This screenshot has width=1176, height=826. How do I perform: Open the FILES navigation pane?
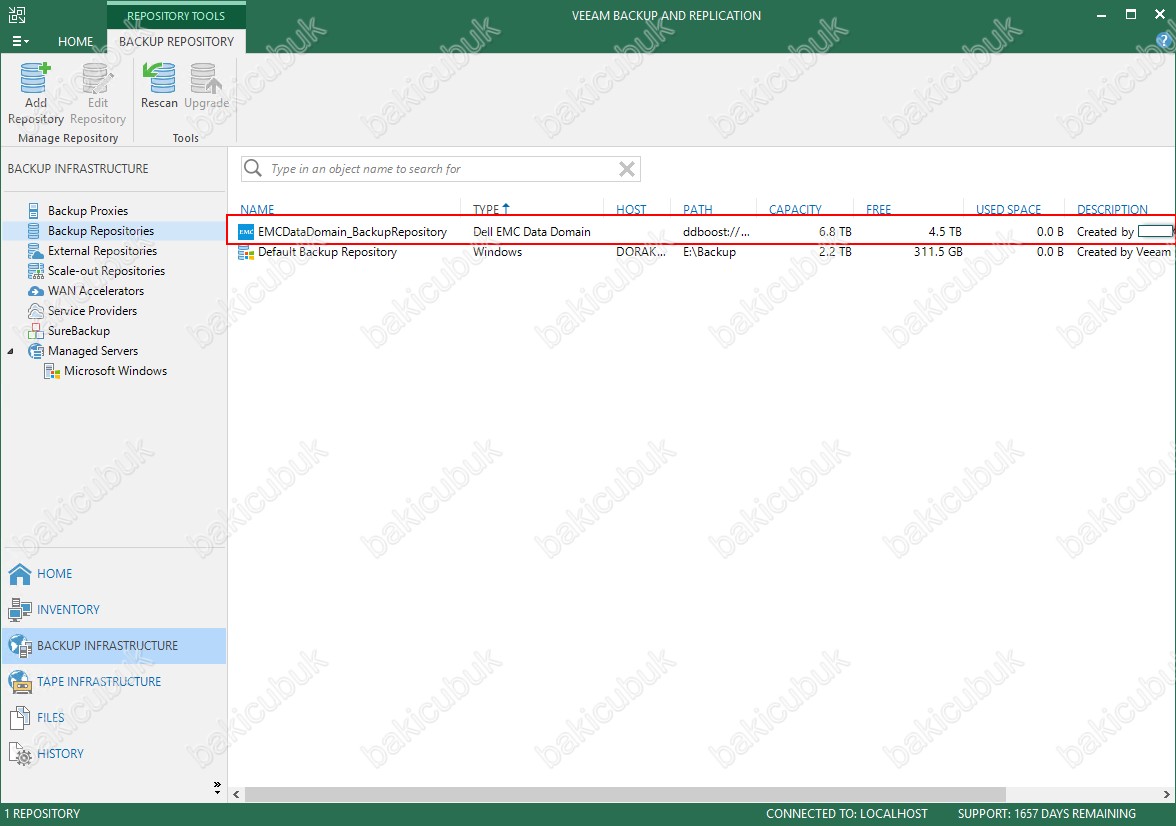(x=113, y=718)
